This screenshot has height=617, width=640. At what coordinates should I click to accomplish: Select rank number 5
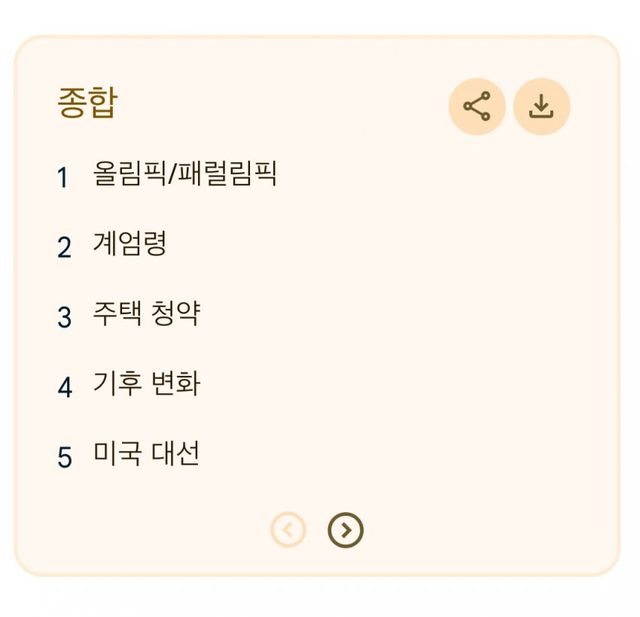pos(64,458)
